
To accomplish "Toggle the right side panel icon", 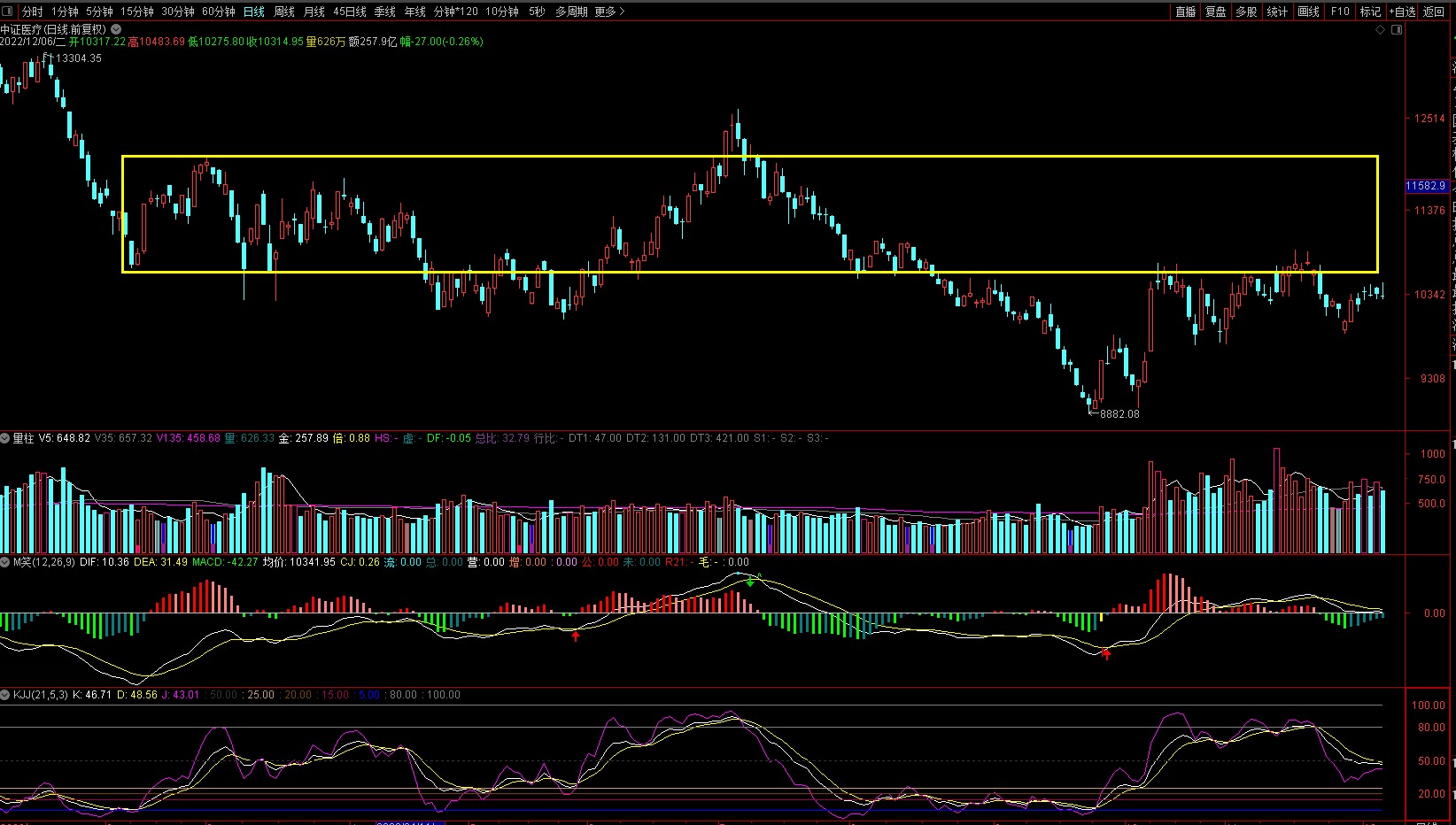I will (1397, 30).
